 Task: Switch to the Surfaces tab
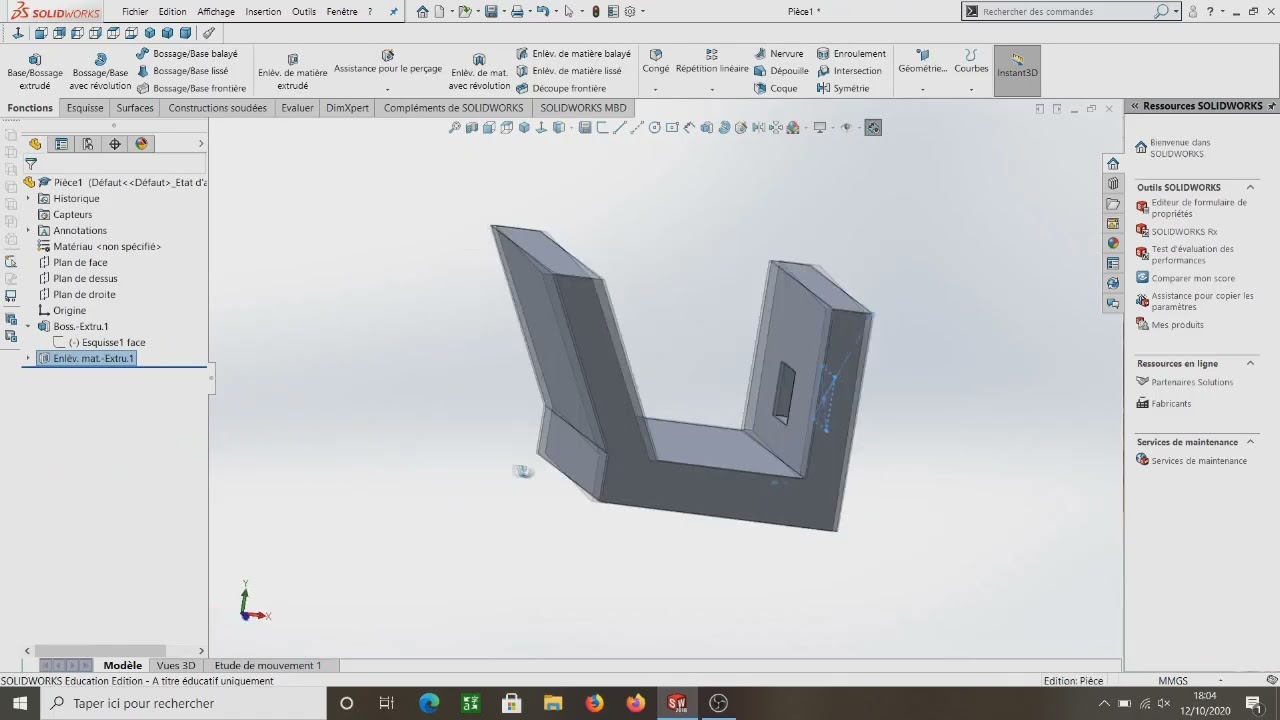point(135,108)
